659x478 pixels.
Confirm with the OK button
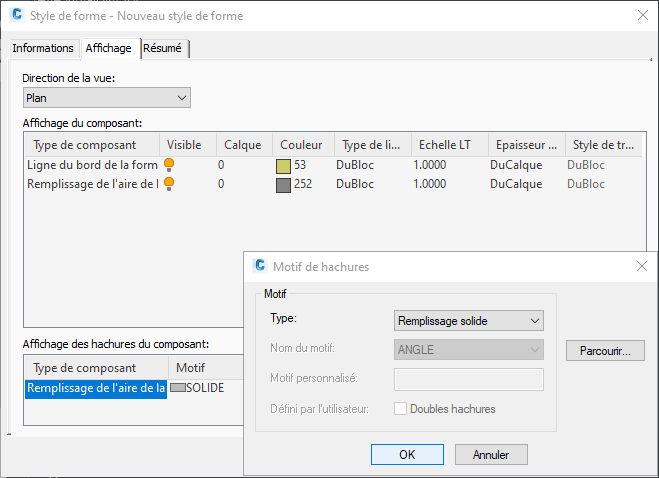pyautogui.click(x=407, y=454)
